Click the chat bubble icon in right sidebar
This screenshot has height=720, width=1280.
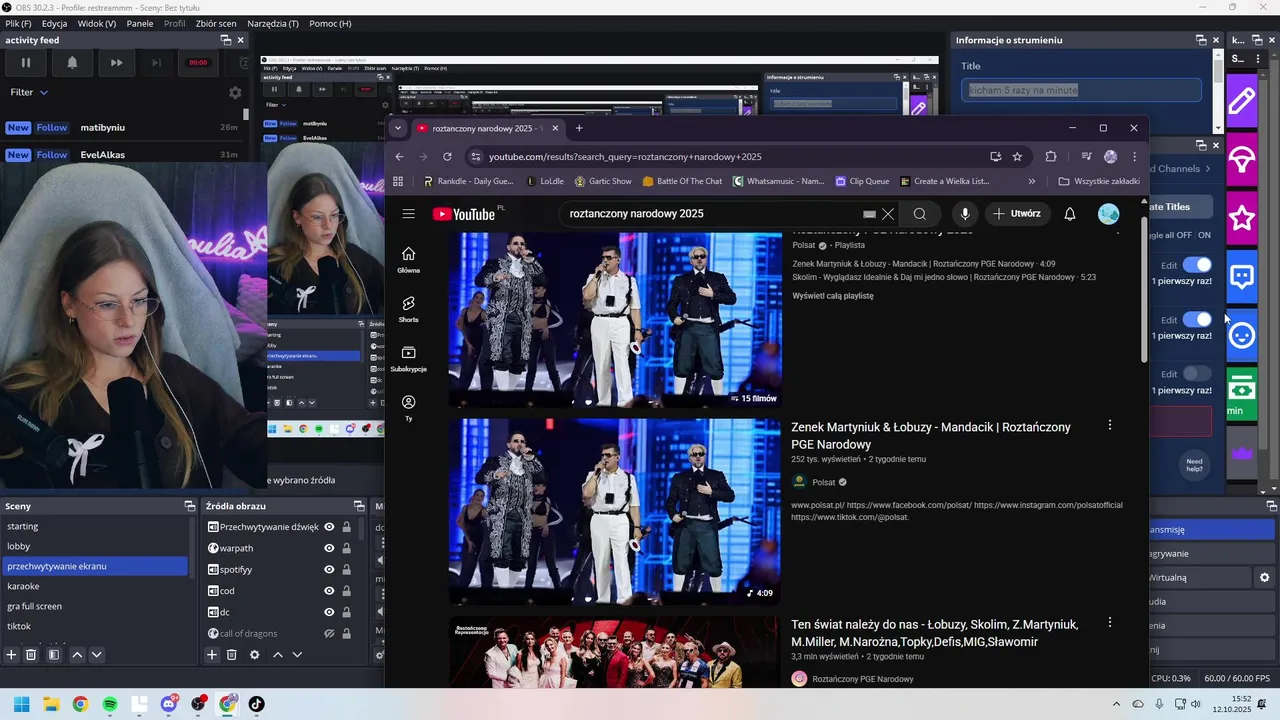pyautogui.click(x=1242, y=277)
